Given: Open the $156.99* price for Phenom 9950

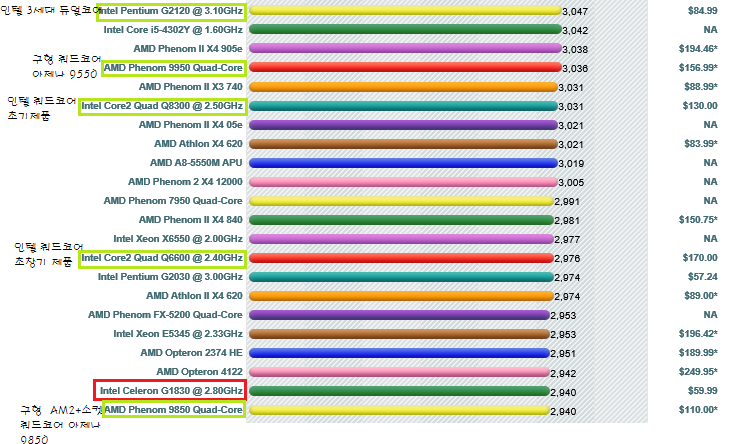Looking at the screenshot, I should click(697, 68).
